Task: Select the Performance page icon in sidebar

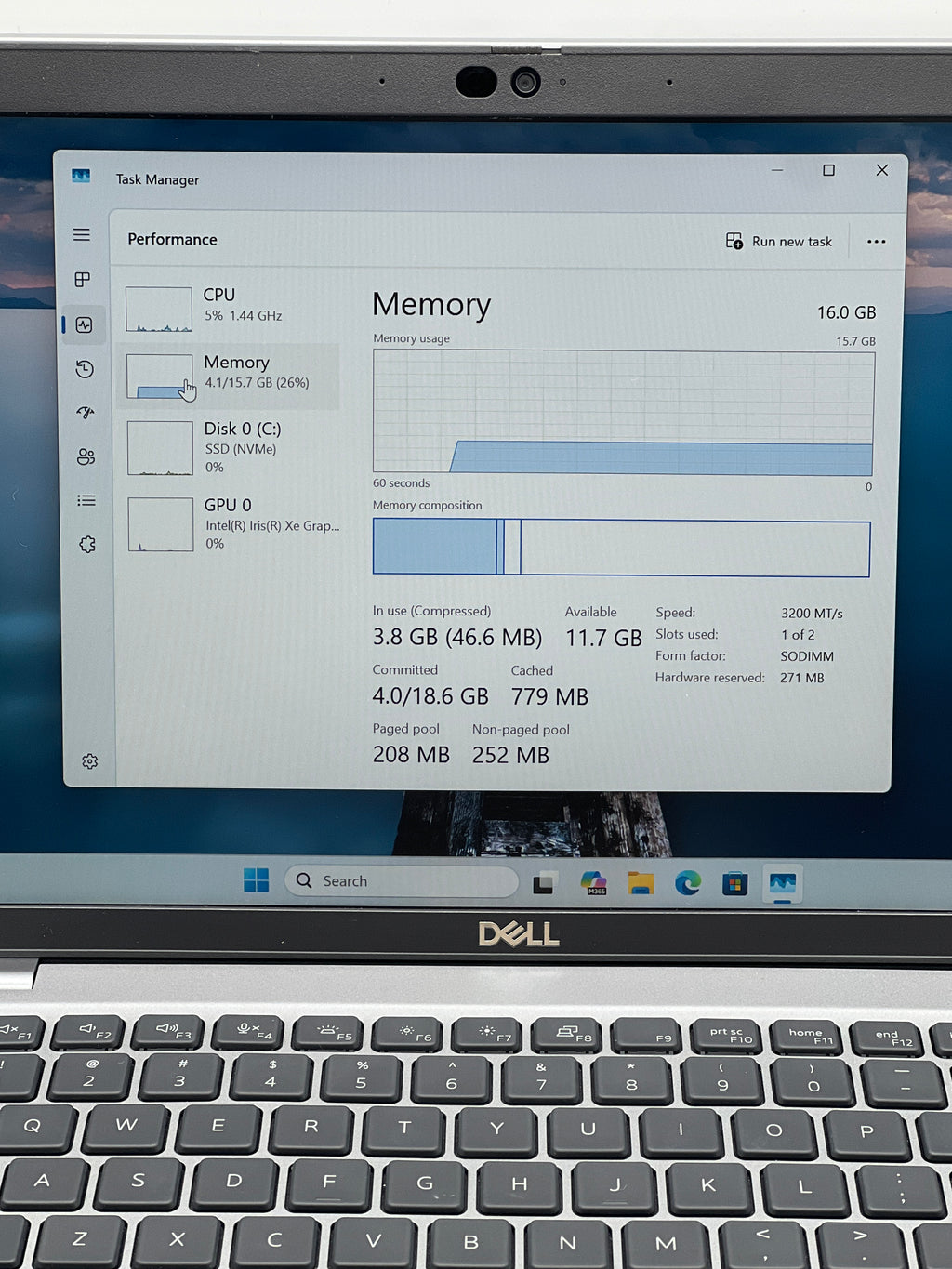Action: 85,324
